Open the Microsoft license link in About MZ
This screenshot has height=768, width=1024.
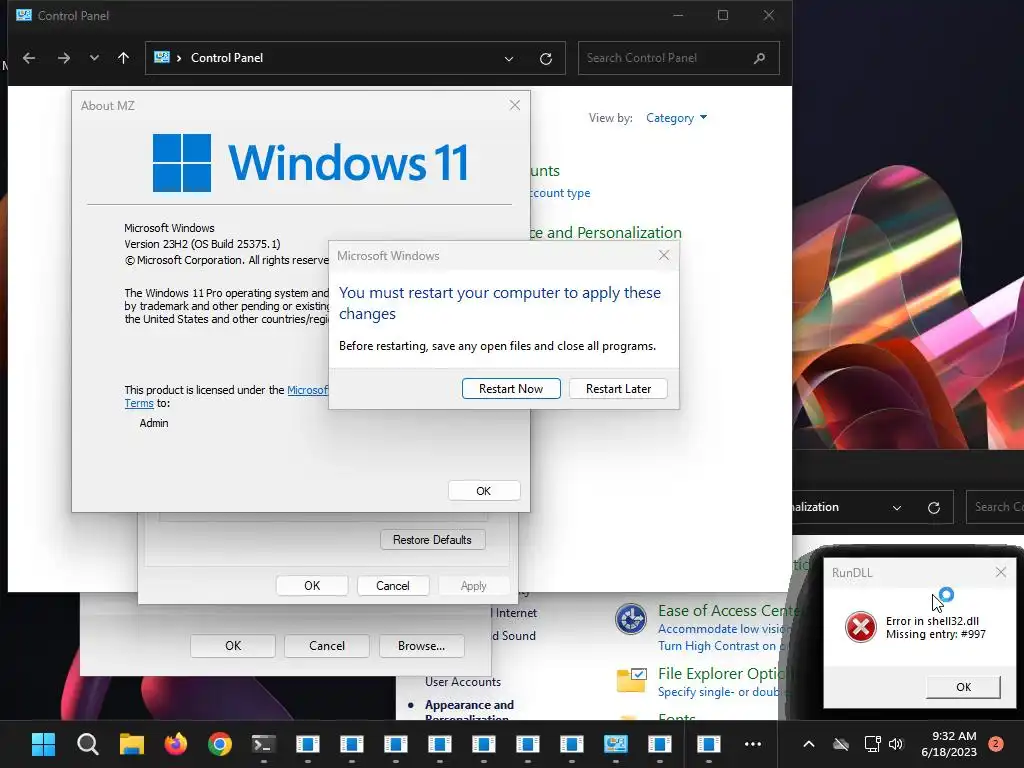[x=308, y=390]
